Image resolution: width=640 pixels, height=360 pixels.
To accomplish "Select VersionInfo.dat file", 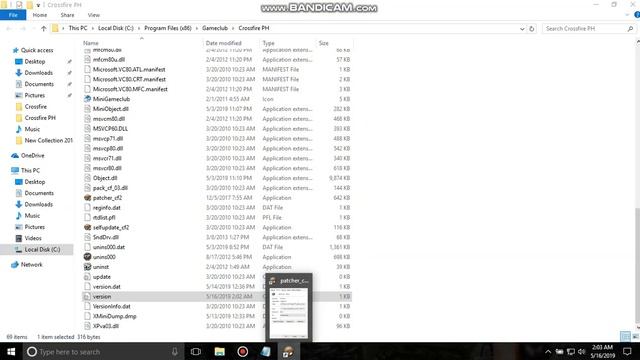I will (111, 306).
